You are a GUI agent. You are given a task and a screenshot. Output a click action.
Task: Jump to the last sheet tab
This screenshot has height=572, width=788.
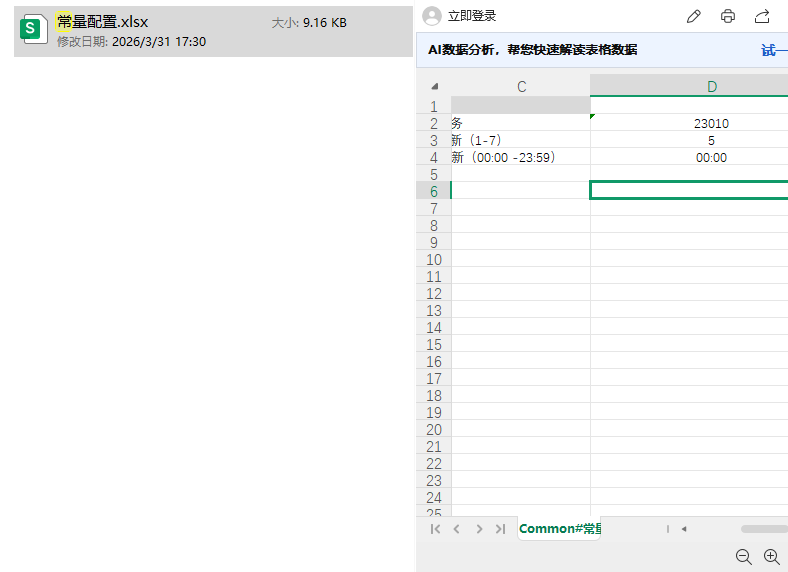coord(500,529)
